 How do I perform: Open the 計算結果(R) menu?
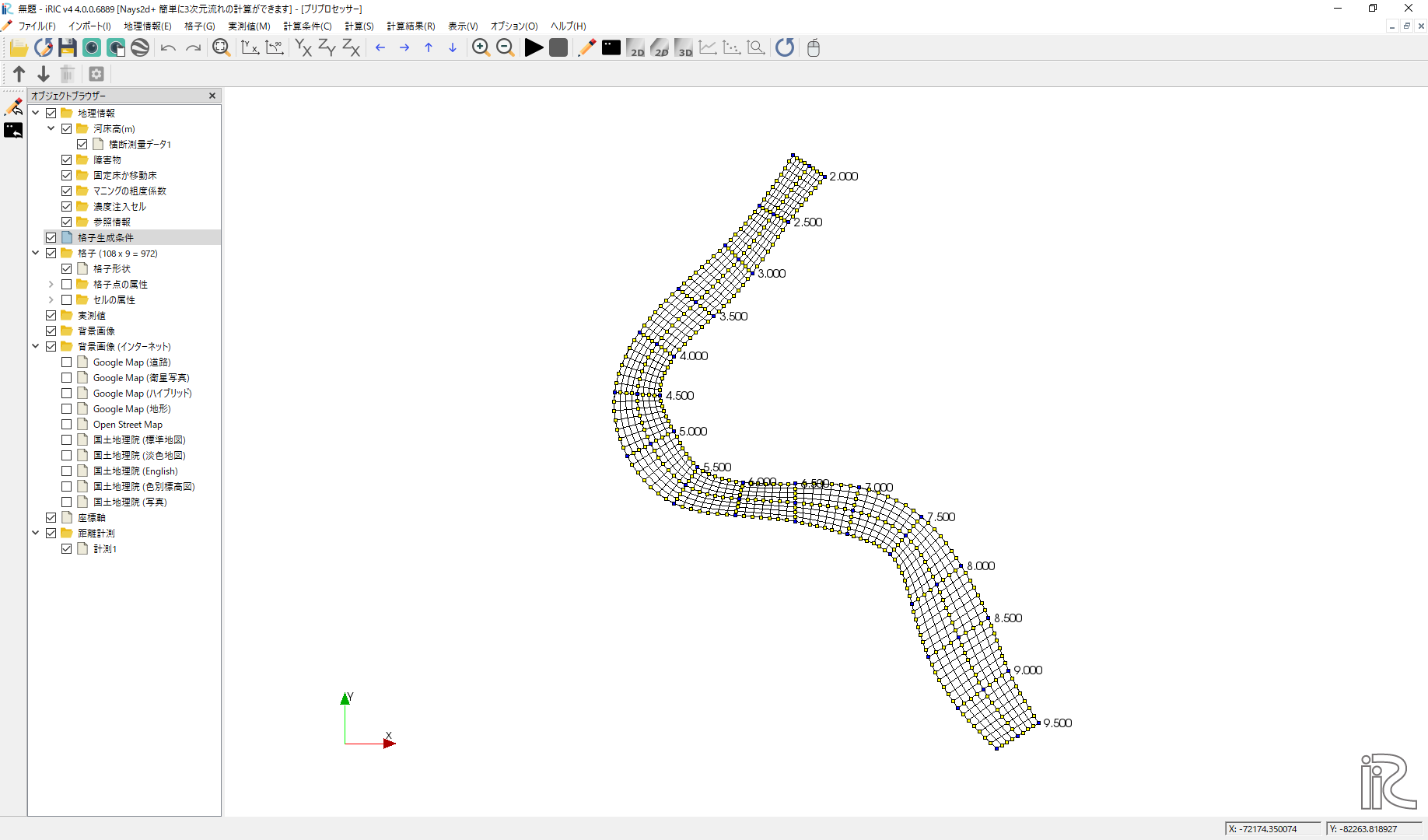tap(411, 26)
